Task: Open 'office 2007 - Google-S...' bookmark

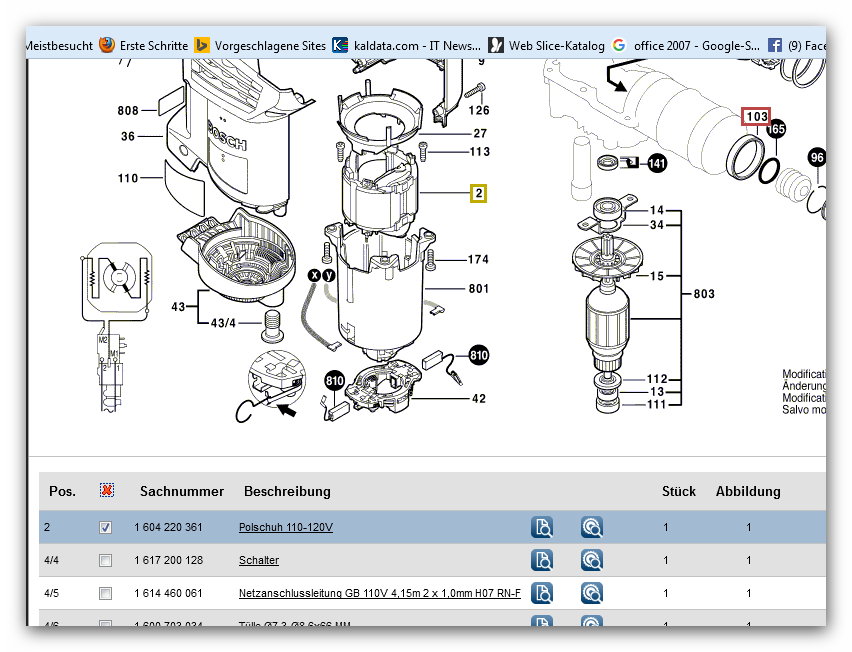Action: click(697, 46)
